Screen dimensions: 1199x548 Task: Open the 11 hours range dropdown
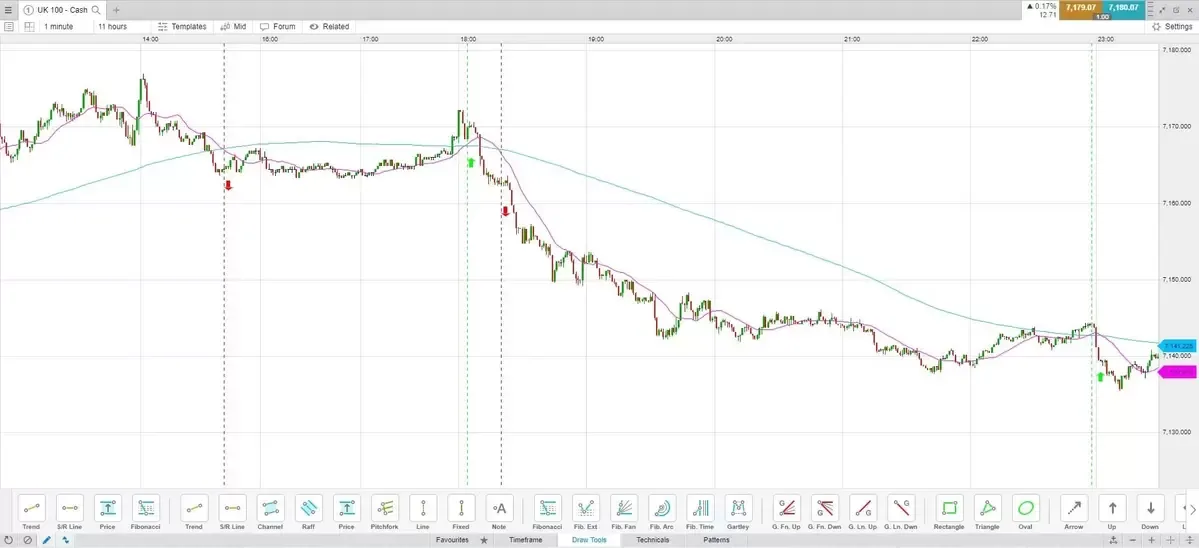pyautogui.click(x=112, y=27)
